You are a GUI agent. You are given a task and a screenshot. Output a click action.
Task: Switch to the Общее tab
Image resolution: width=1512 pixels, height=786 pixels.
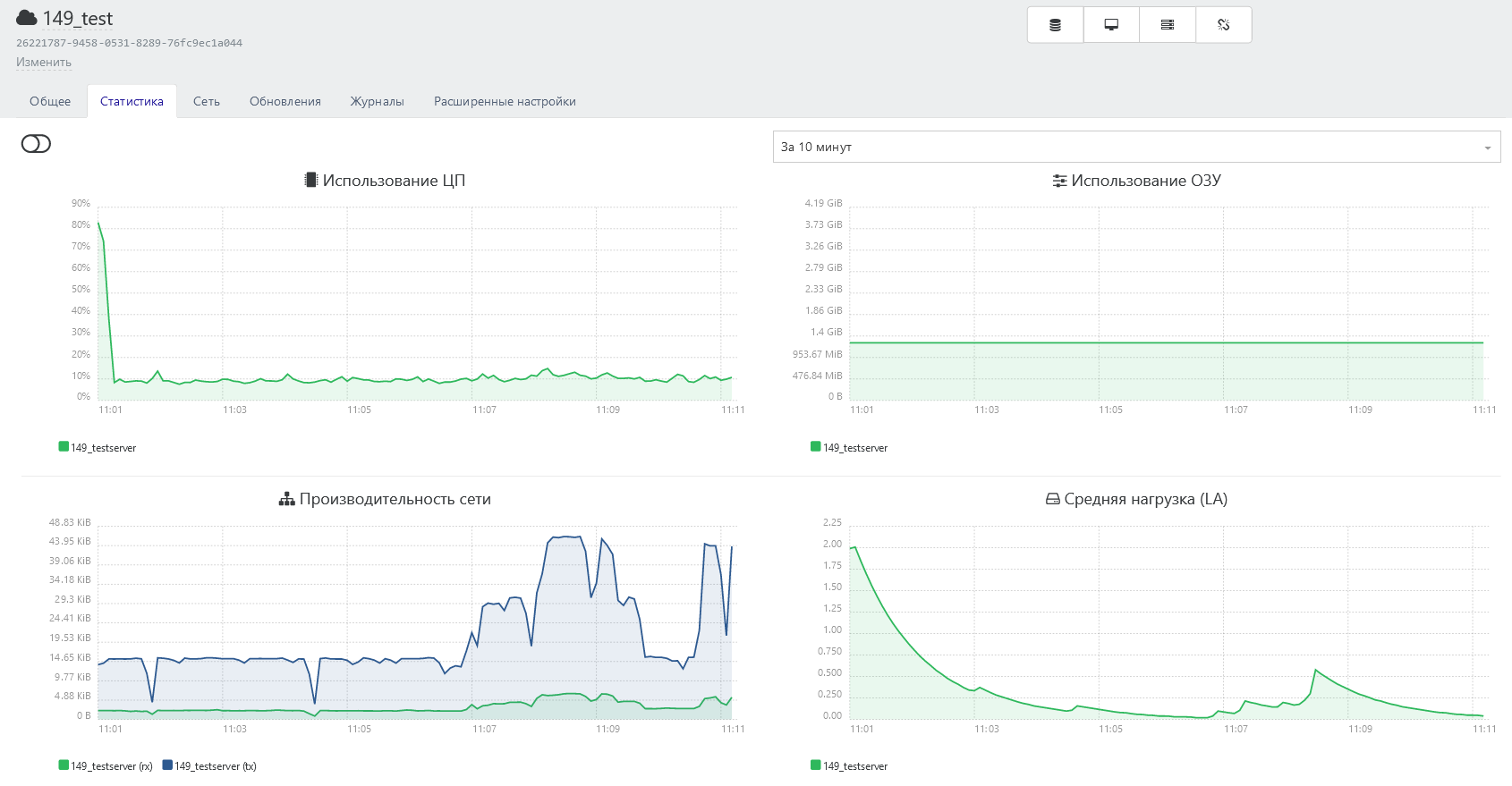point(50,101)
